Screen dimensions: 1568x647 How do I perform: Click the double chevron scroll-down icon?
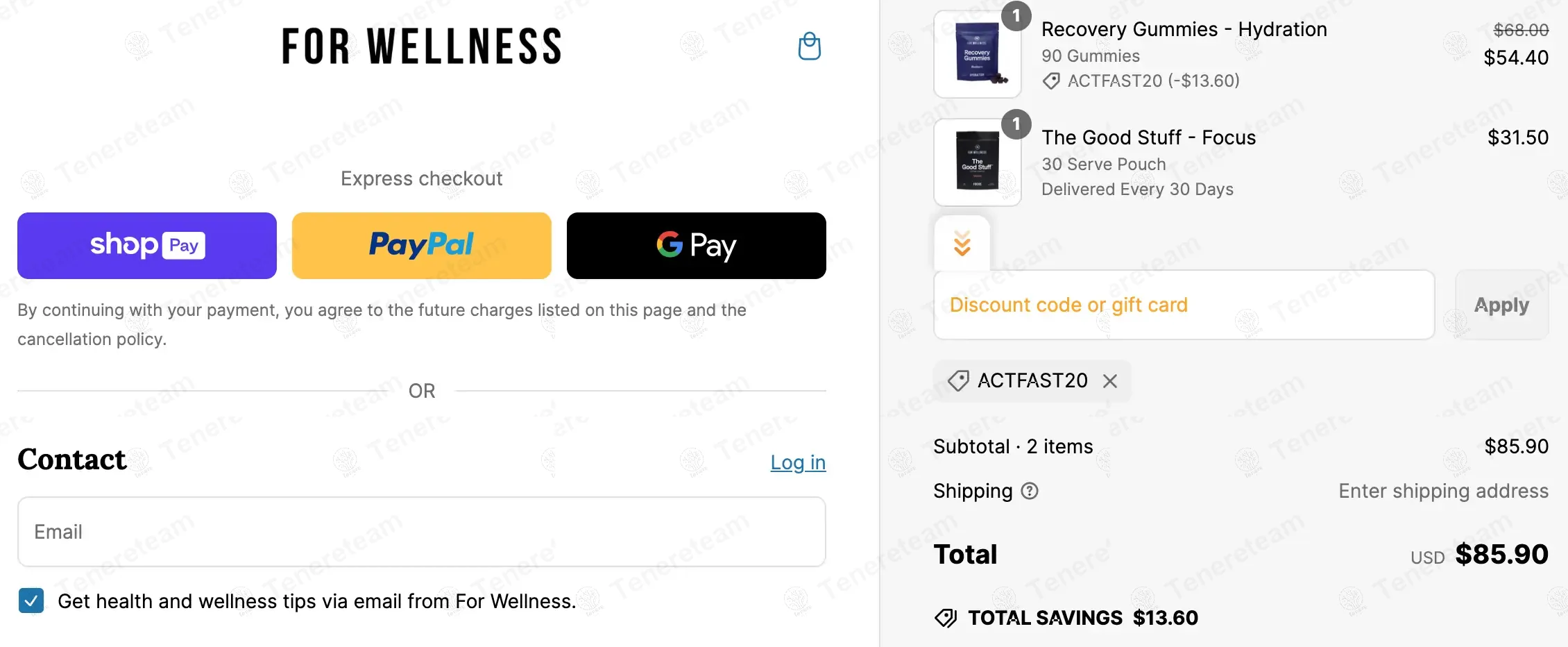click(x=962, y=244)
